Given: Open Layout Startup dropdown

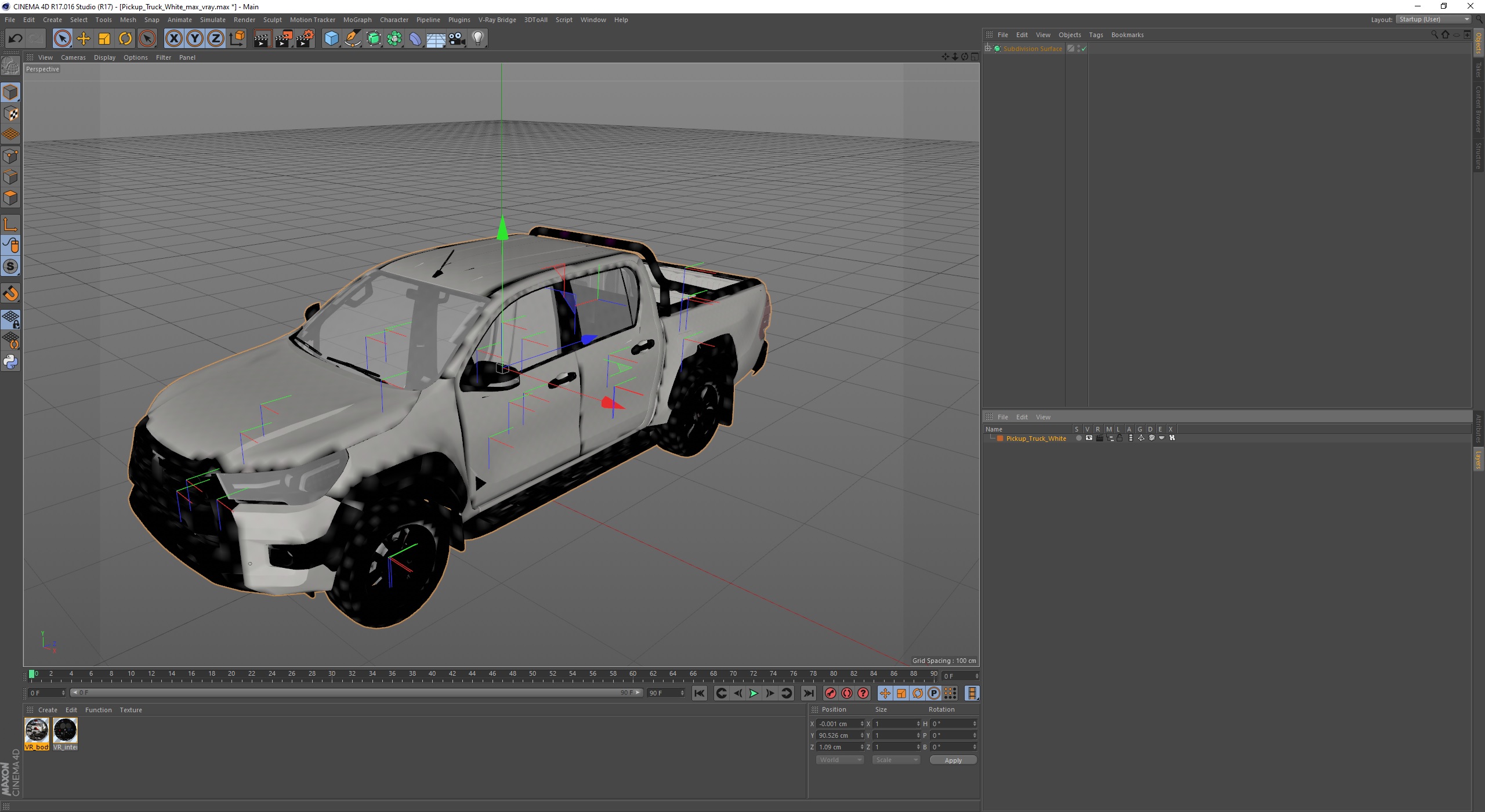Looking at the screenshot, I should pyautogui.click(x=1433, y=20).
